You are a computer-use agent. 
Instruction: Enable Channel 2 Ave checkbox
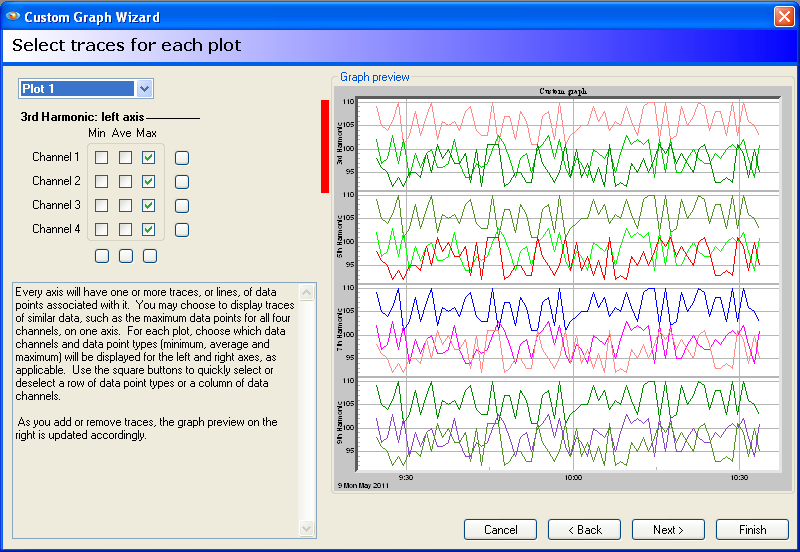pyautogui.click(x=126, y=182)
